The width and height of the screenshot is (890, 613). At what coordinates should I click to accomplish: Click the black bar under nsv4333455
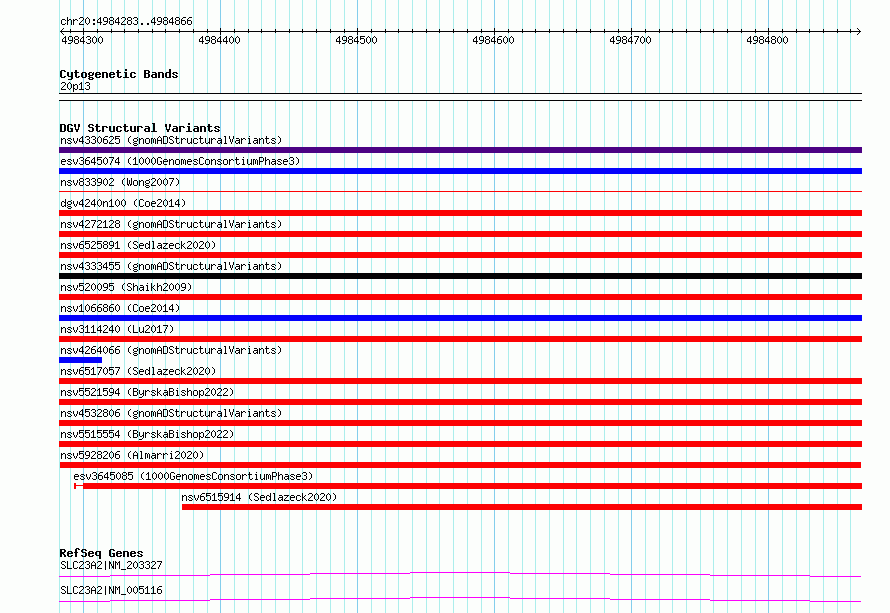tap(460, 276)
